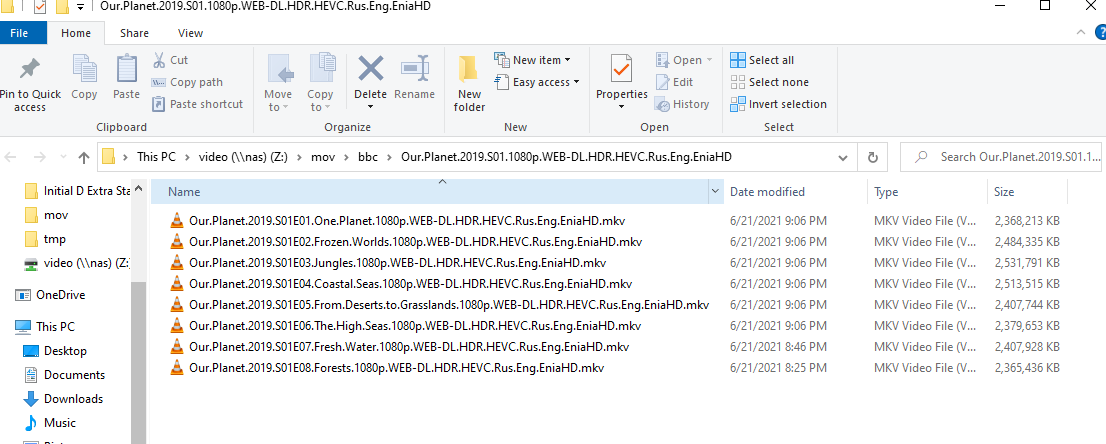Show recent locations dropdown
The image size is (1106, 444).
(x=64, y=157)
